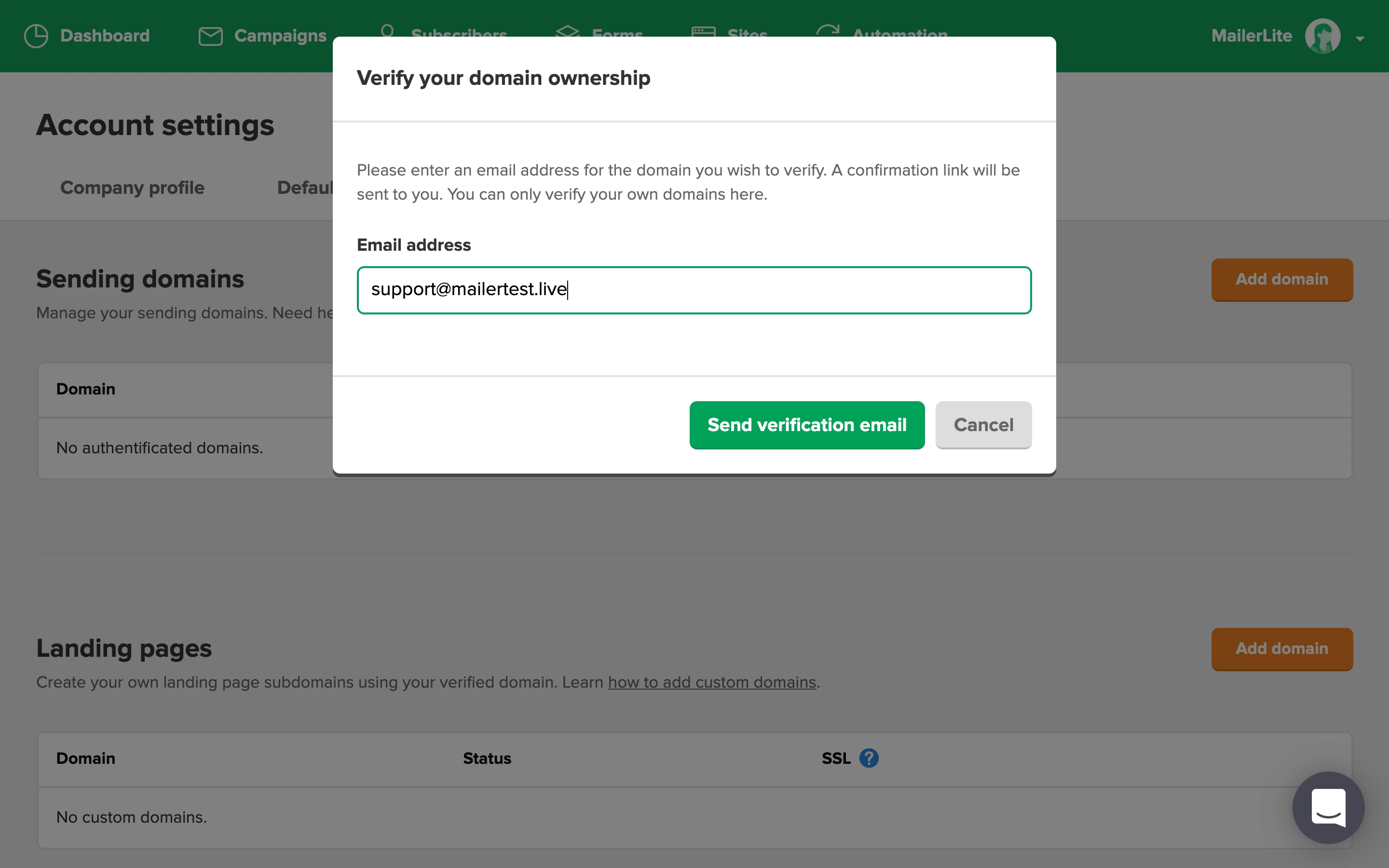Click the Sites browser icon

[x=703, y=31]
